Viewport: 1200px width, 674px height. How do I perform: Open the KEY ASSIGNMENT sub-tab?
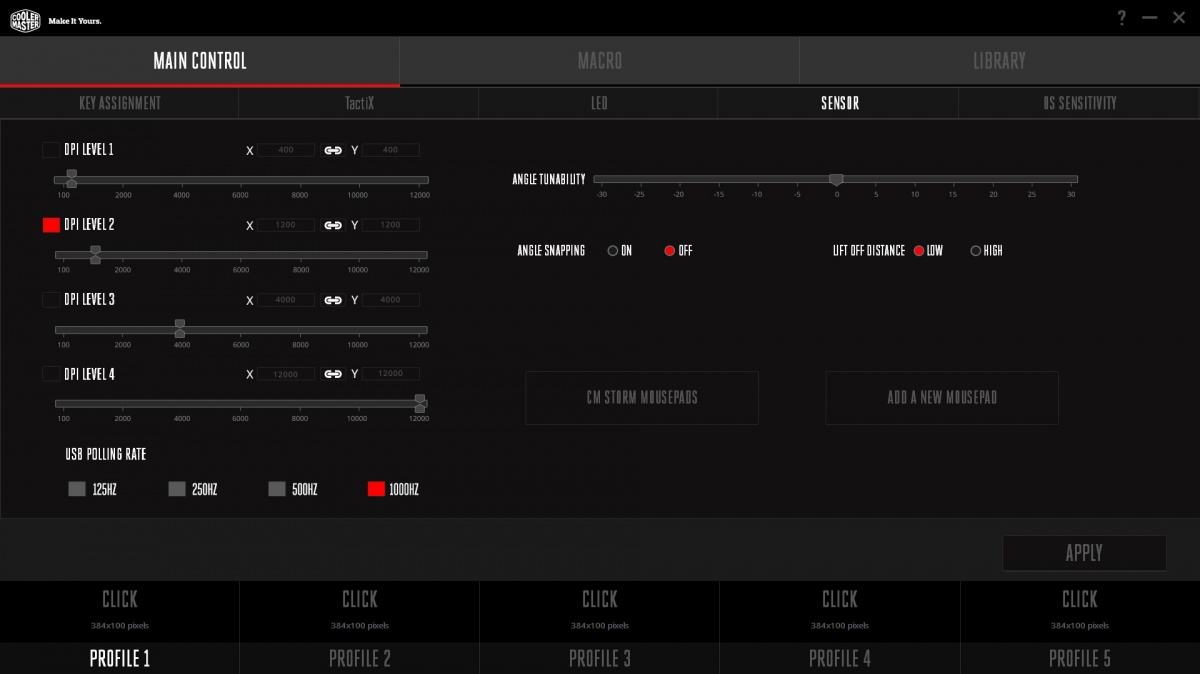click(x=120, y=103)
